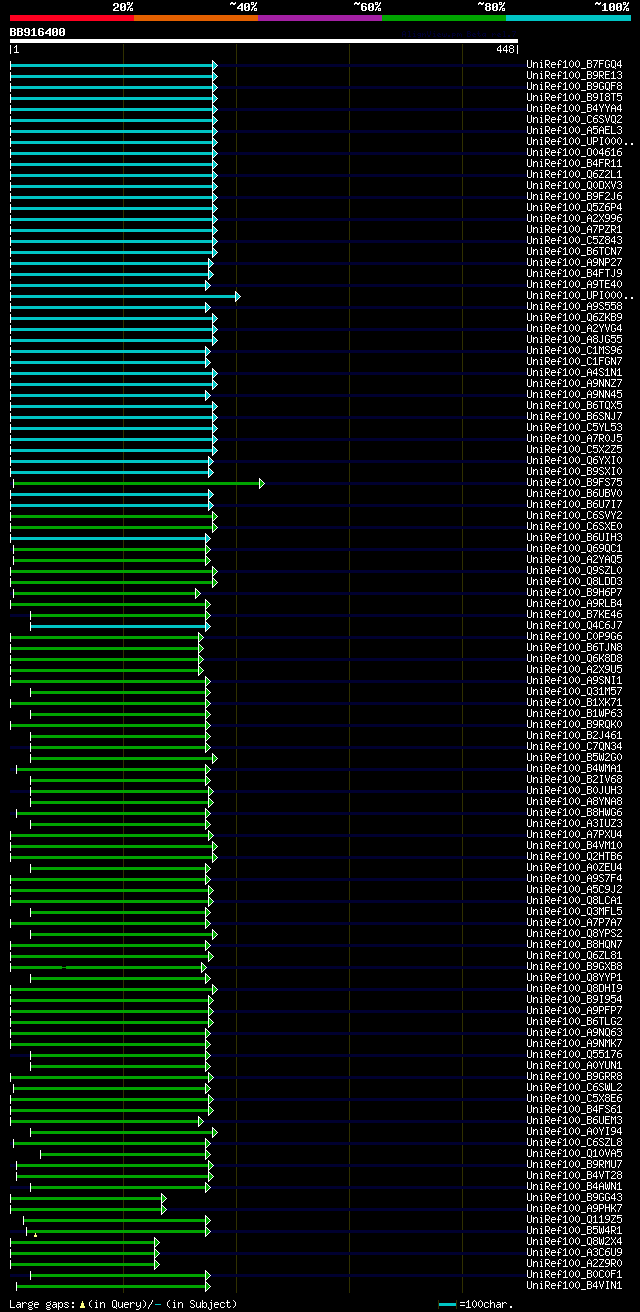The height and width of the screenshot is (1312, 640).
Task: Select subject UniRef100_Q6Z2L1
Action: pyautogui.click(x=574, y=175)
